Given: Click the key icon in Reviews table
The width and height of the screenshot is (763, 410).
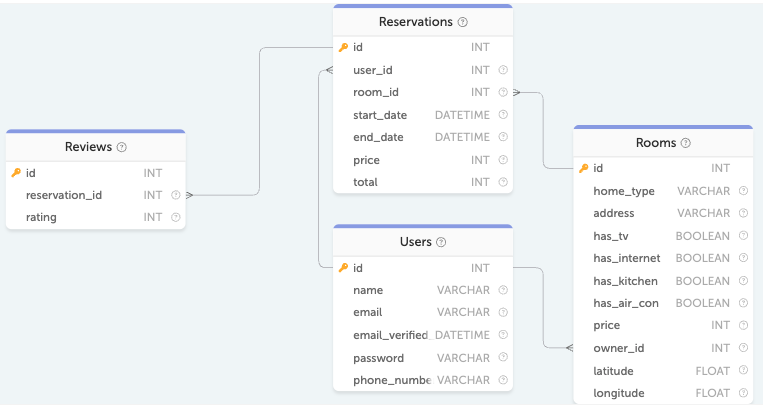Looking at the screenshot, I should coord(16,173).
